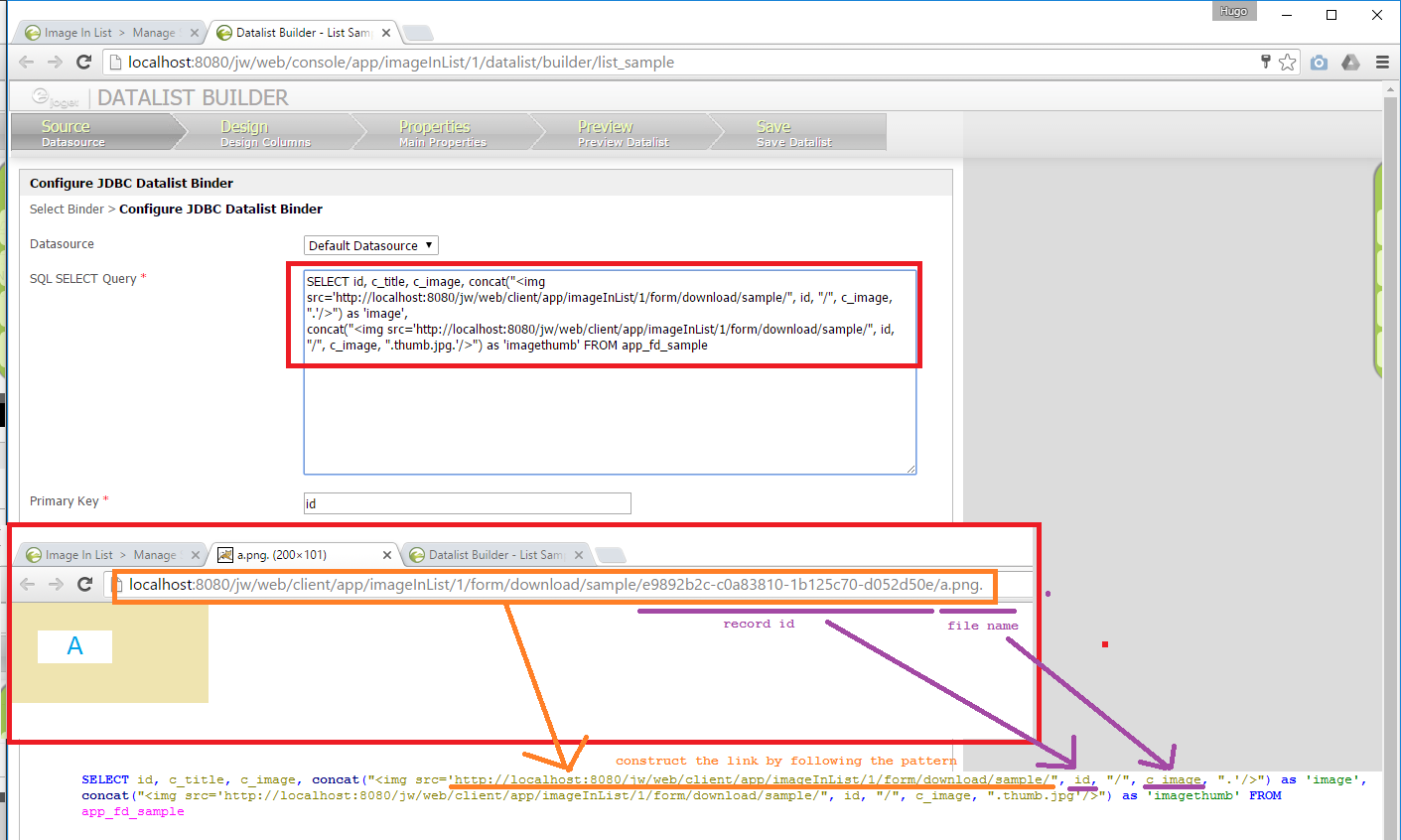Click the Google Drive extension icon
Screen dimensions: 1401x840
[1350, 62]
